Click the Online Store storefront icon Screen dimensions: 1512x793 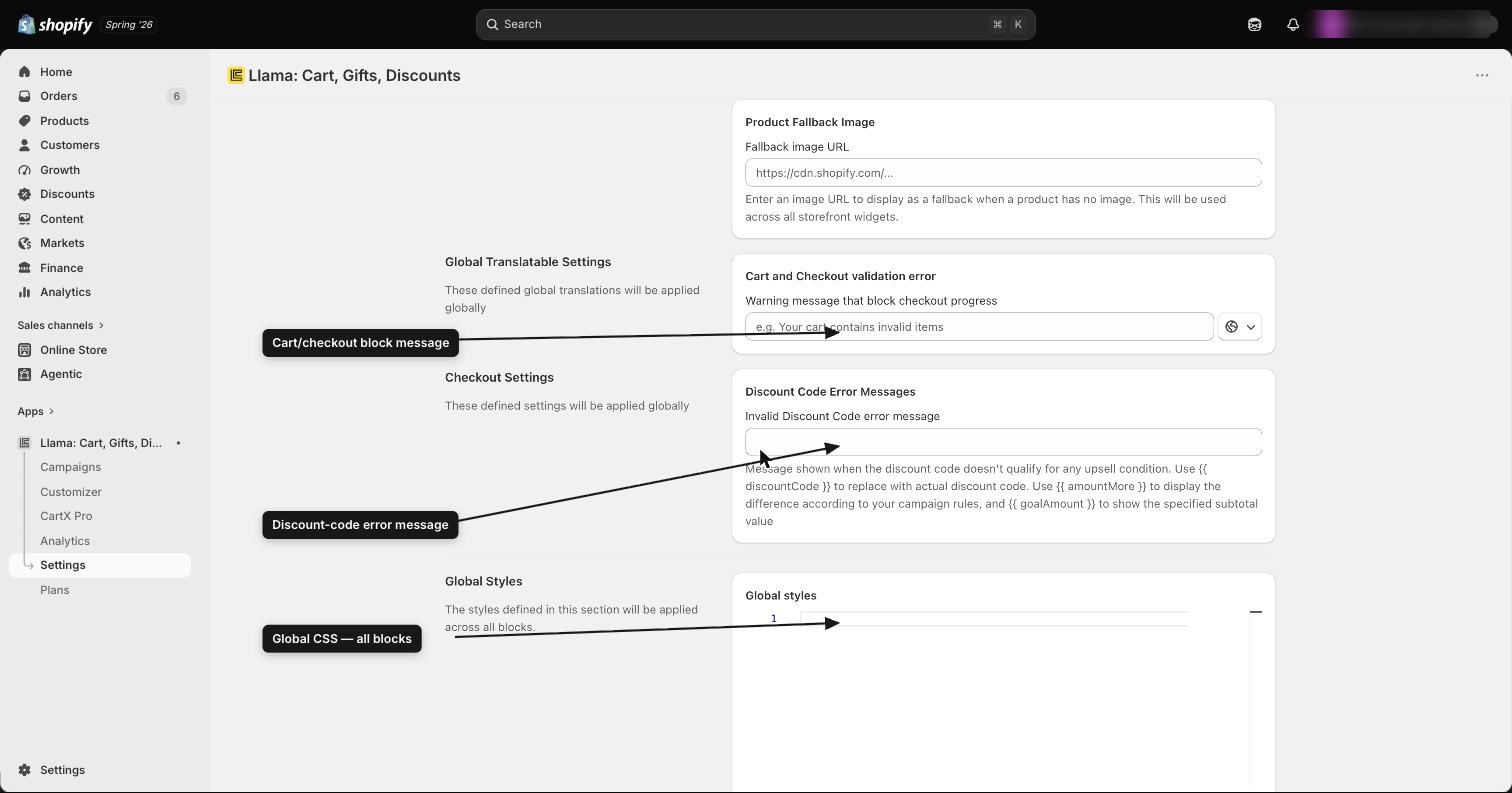pos(25,350)
